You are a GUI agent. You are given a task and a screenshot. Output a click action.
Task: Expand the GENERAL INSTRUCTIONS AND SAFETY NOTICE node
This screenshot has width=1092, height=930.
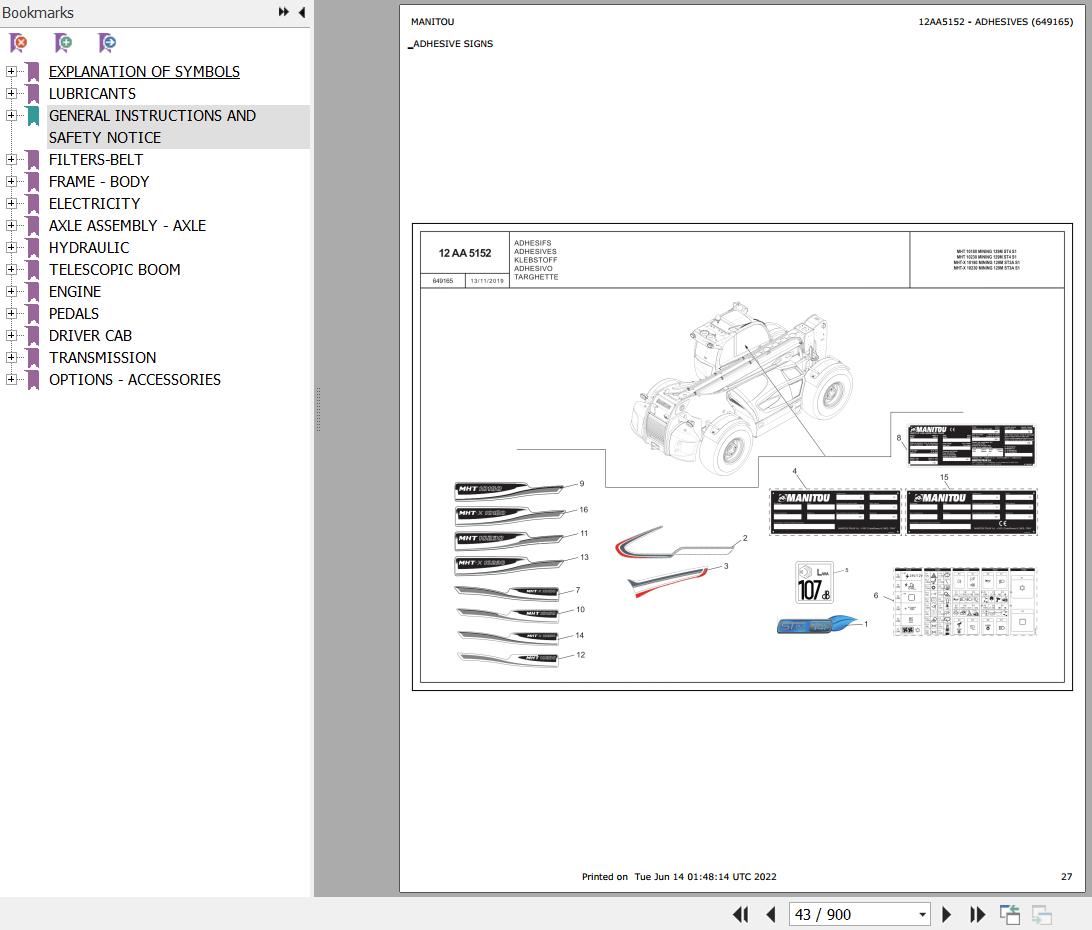coord(10,115)
